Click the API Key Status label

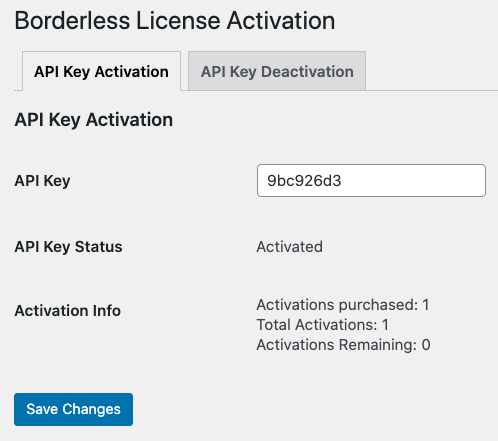[68, 247]
